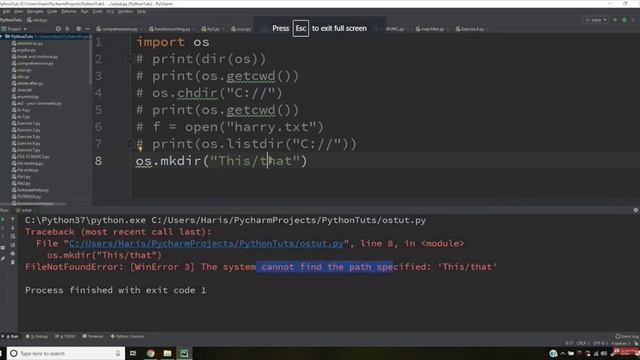Screen dimensions: 640x360
Task: Open comprehensions.py in project tree
Action: click(33, 63)
